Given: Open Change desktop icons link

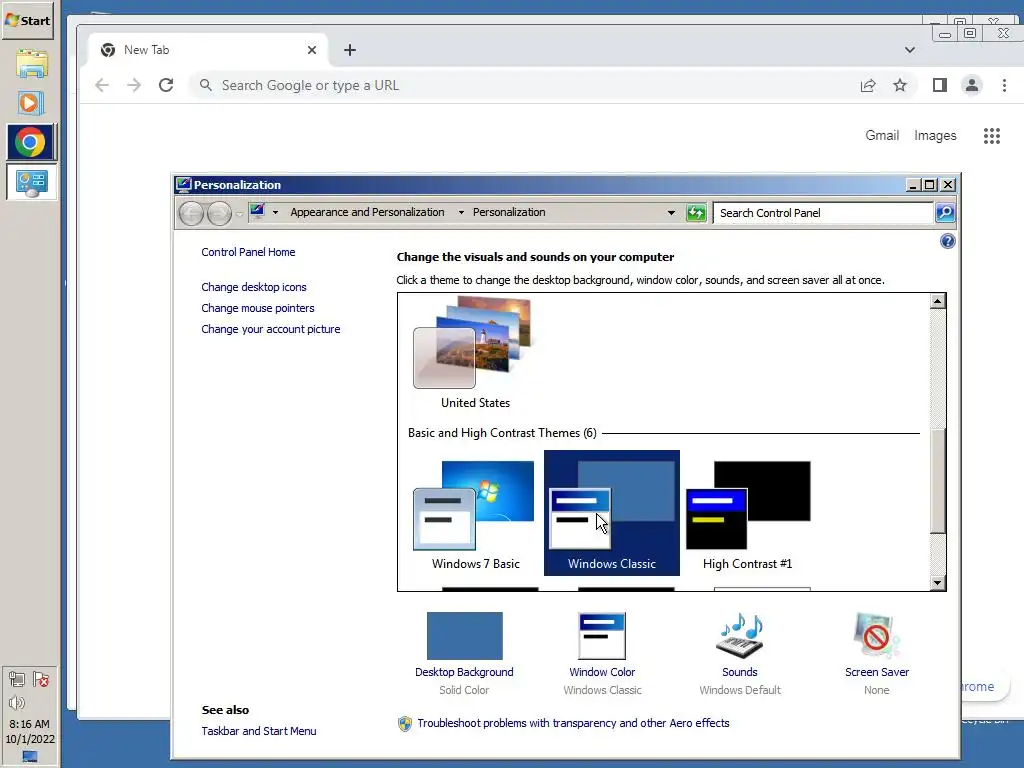Looking at the screenshot, I should (253, 287).
